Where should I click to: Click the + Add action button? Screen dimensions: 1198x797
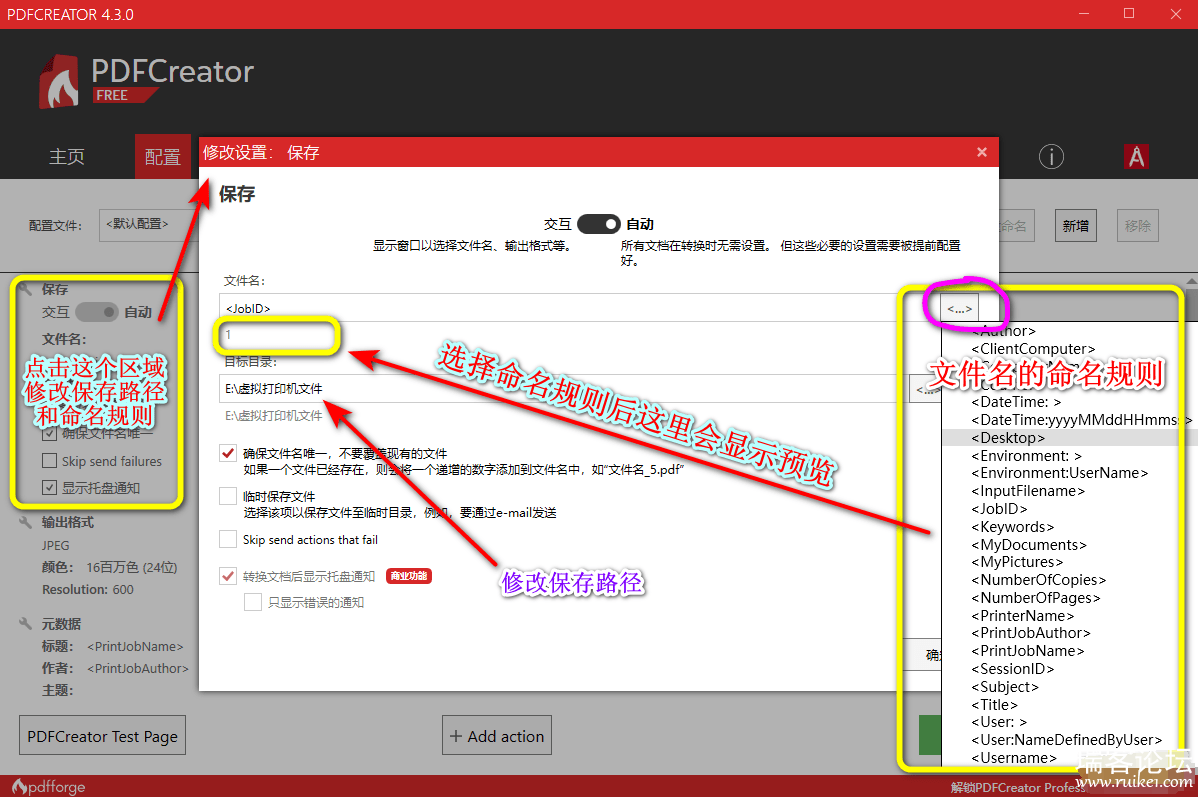pos(497,735)
